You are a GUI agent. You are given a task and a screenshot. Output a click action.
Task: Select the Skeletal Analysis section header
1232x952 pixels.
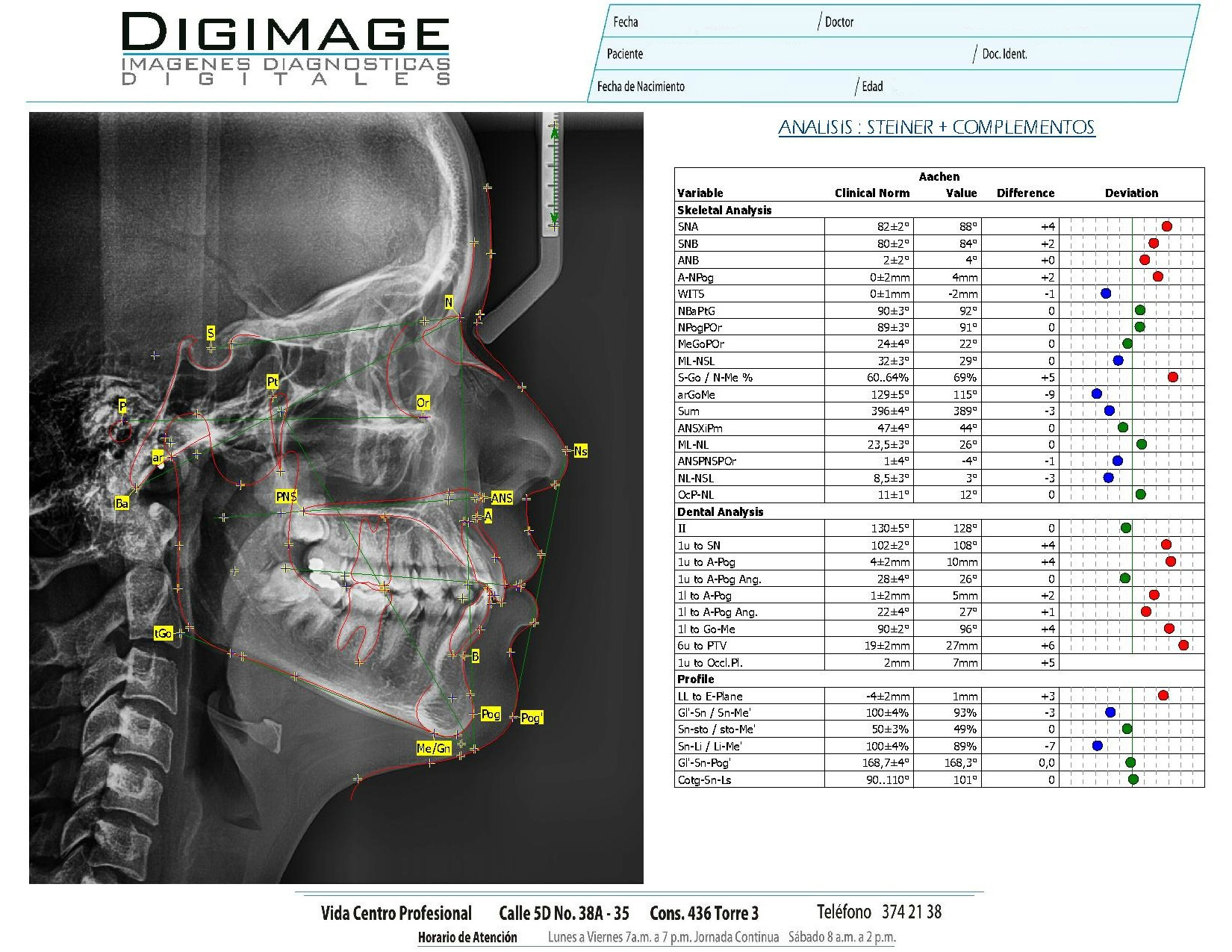(x=724, y=211)
